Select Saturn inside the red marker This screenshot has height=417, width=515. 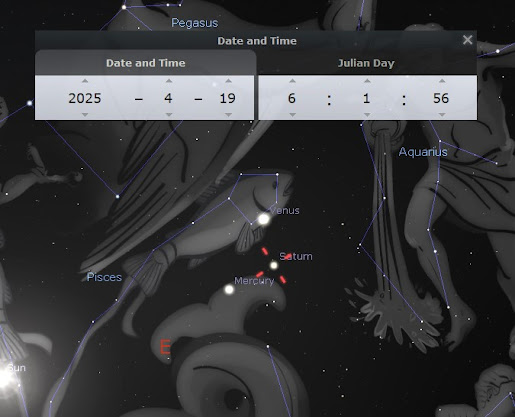pos(274,265)
